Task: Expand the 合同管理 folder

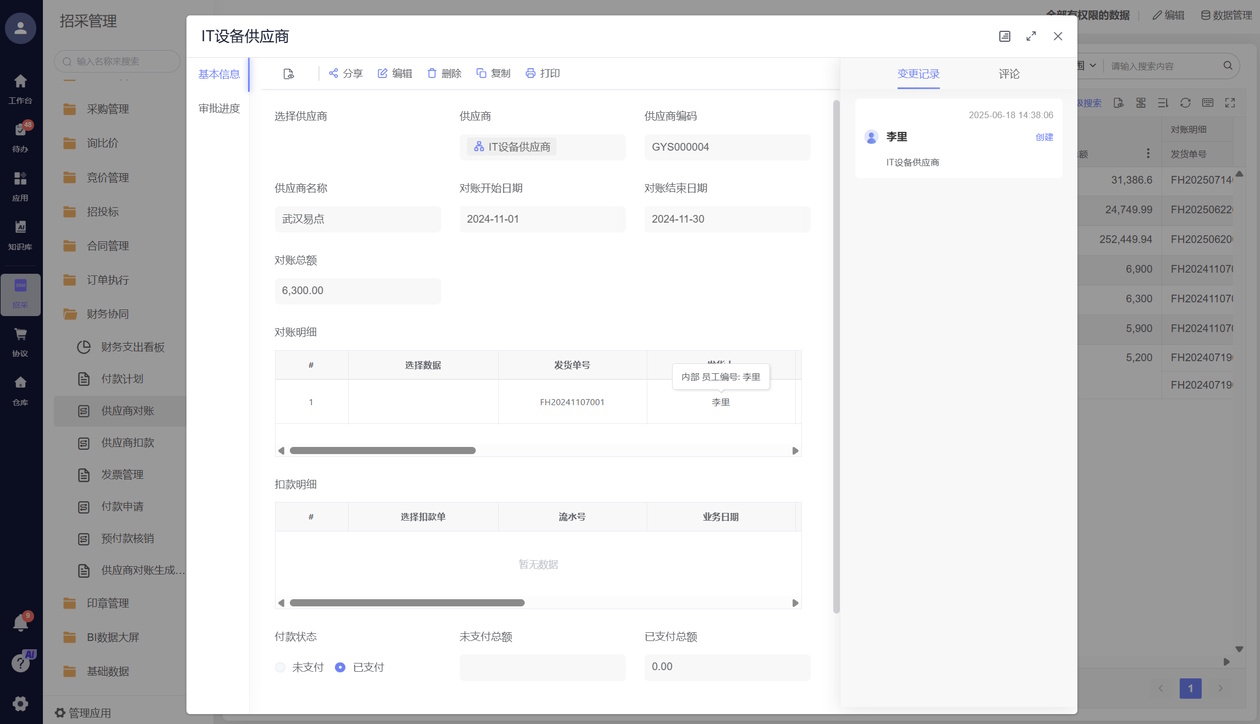Action: click(107, 246)
